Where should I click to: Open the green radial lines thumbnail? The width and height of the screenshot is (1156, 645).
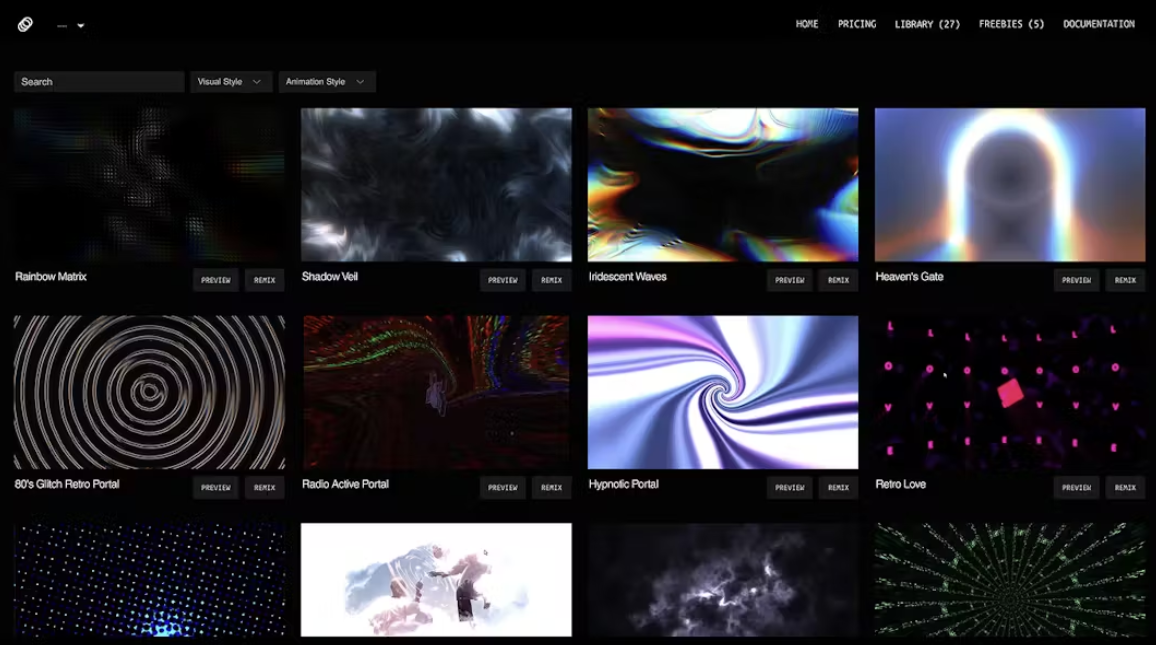(1010, 580)
